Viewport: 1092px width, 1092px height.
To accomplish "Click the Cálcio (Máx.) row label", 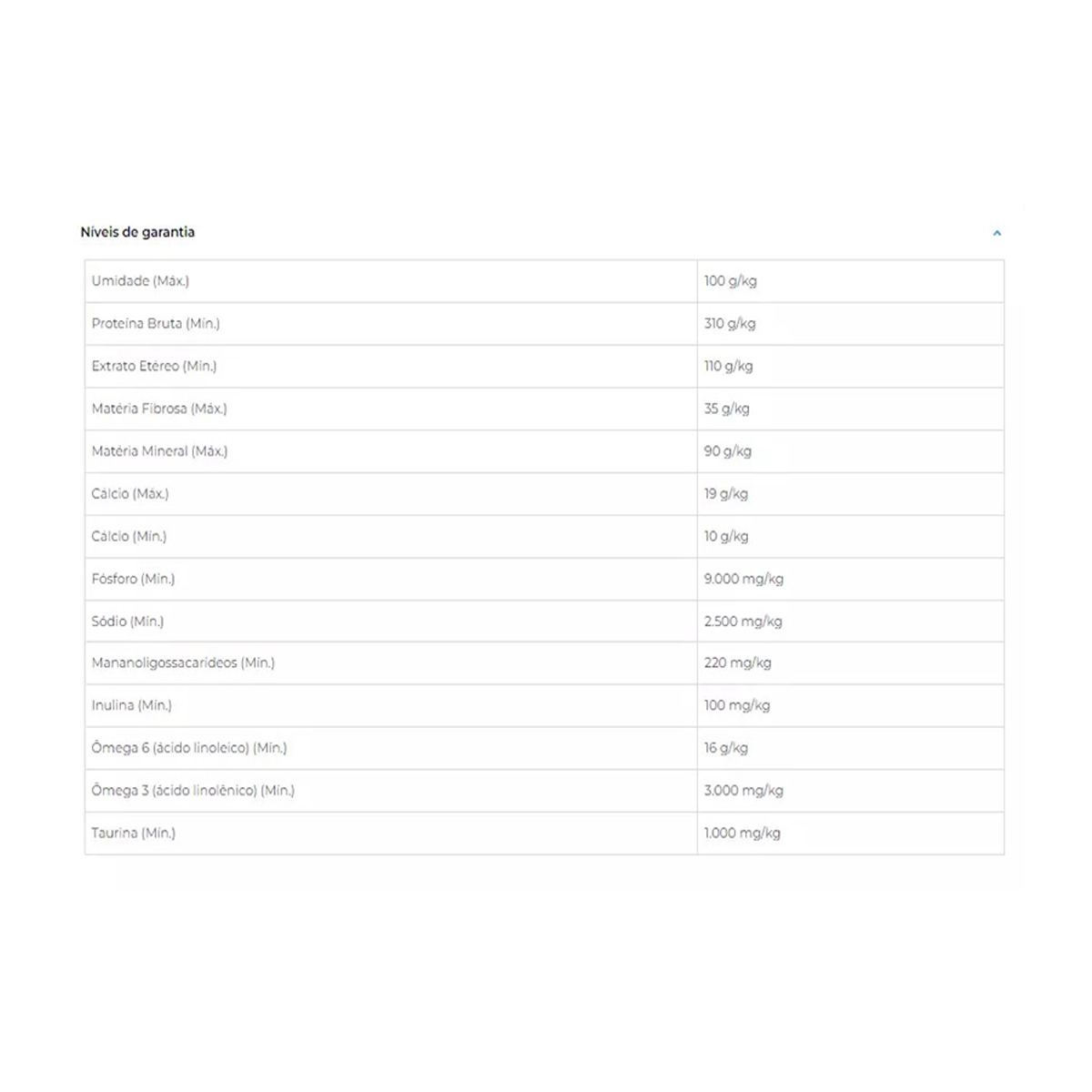I will tap(130, 494).
